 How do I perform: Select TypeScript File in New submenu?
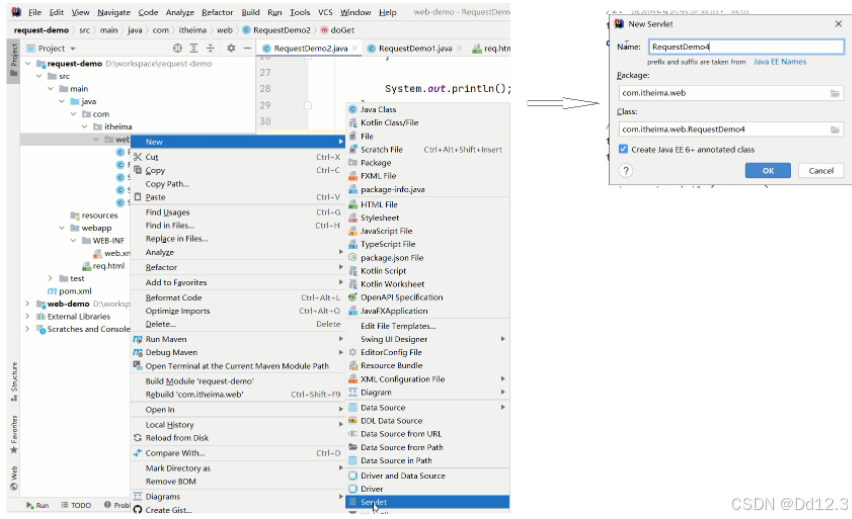click(x=428, y=245)
